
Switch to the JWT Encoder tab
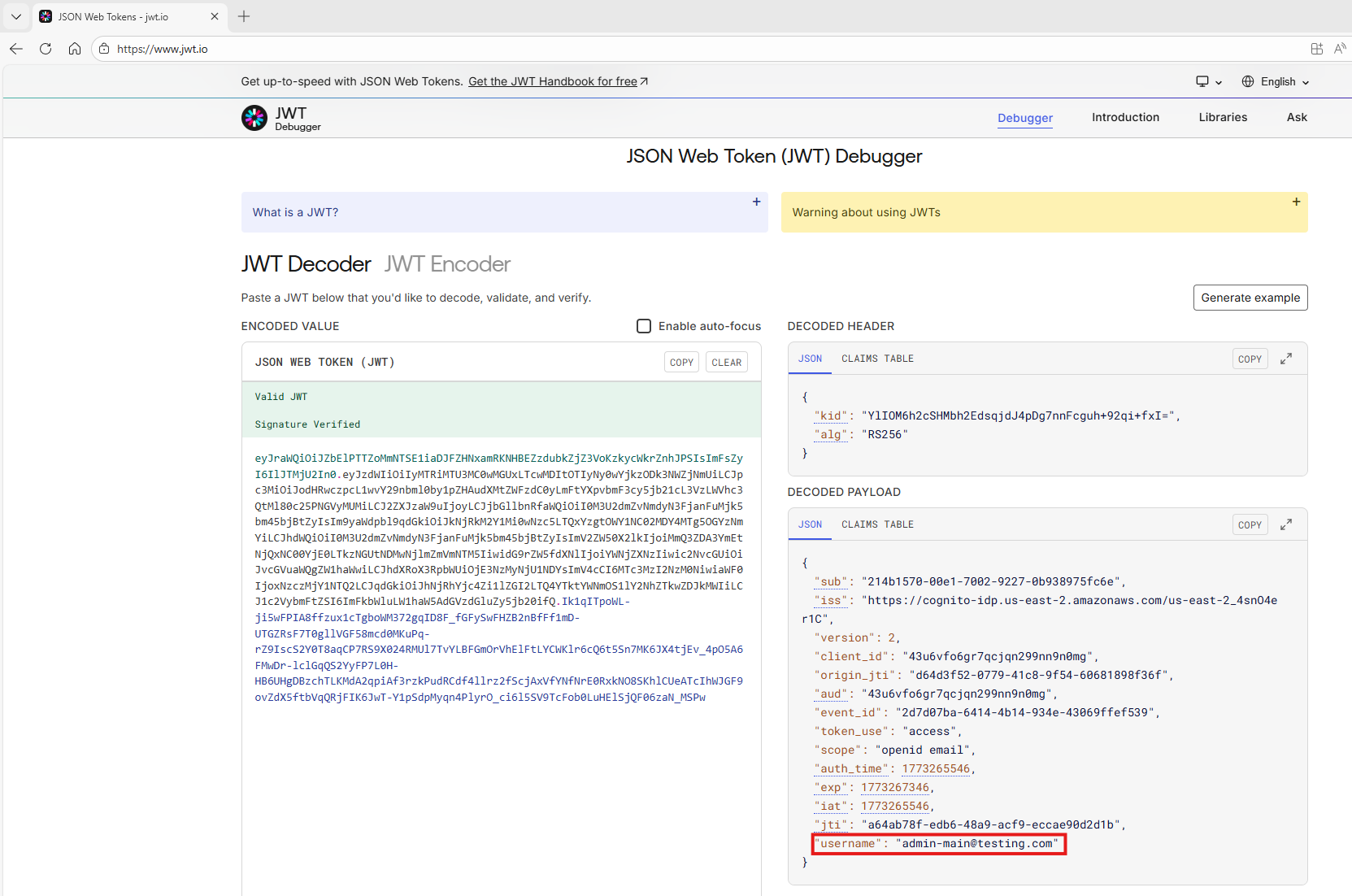coord(447,264)
